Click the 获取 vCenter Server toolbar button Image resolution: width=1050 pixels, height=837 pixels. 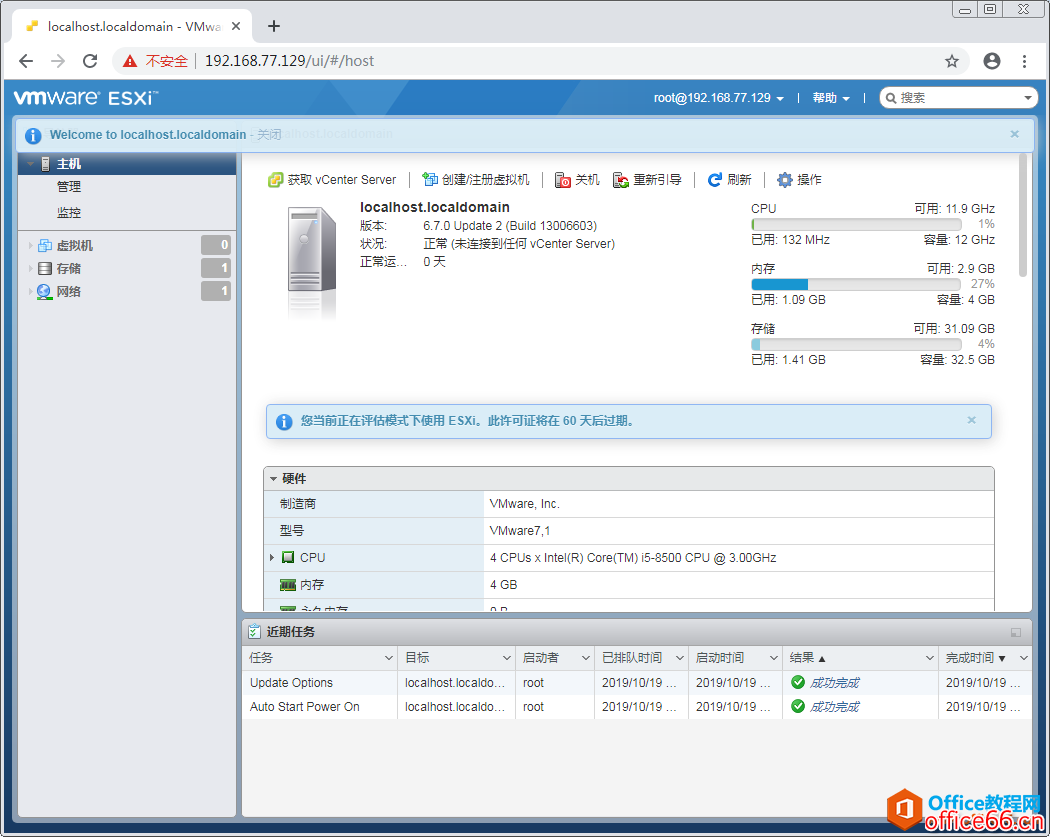[x=332, y=179]
